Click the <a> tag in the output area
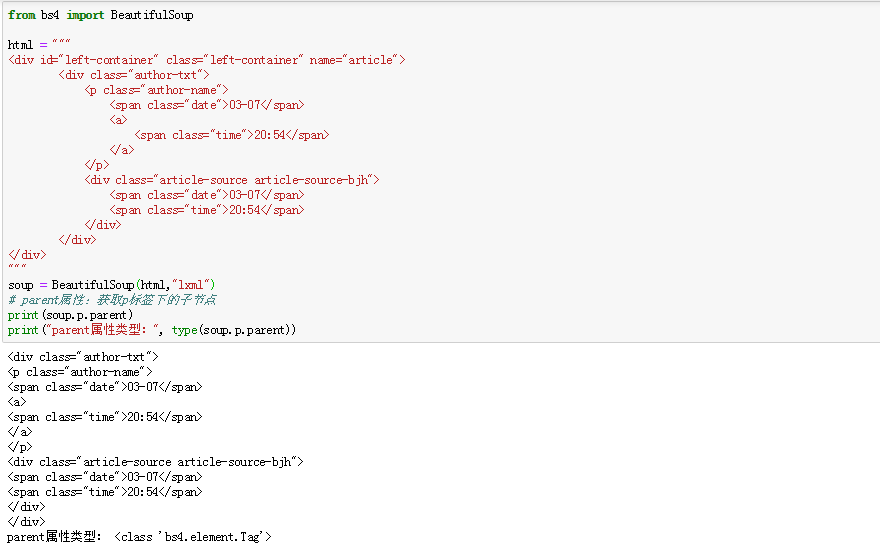Viewport: 880px width, 551px height. 17,402
